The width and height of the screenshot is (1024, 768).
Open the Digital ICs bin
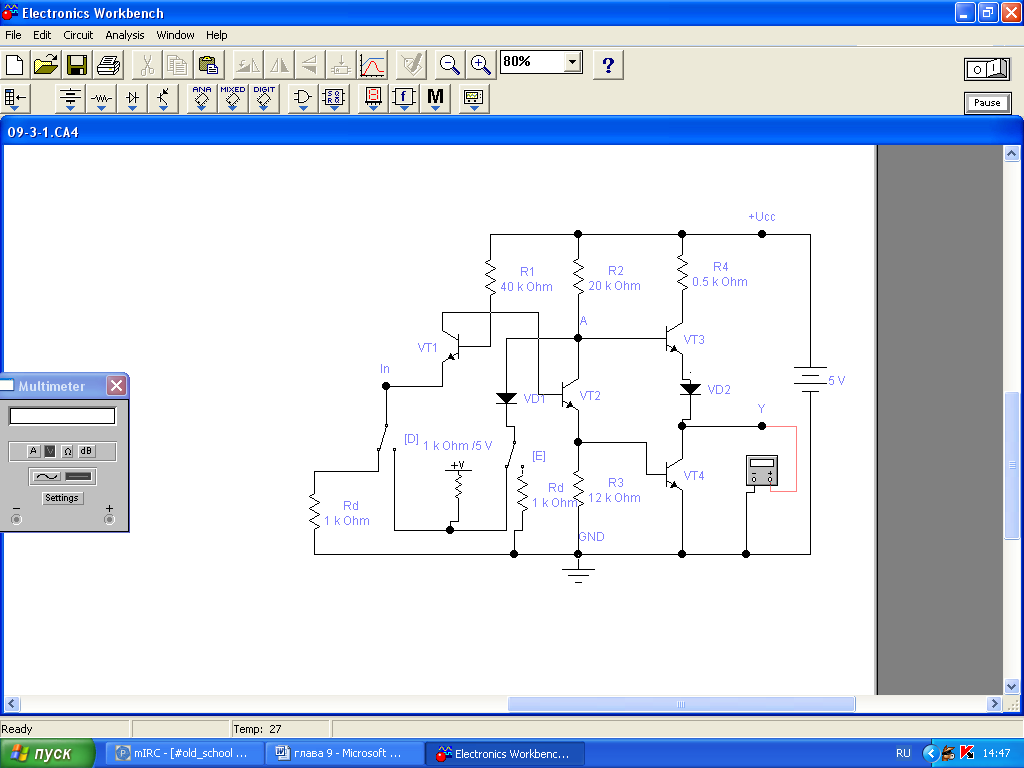[264, 99]
